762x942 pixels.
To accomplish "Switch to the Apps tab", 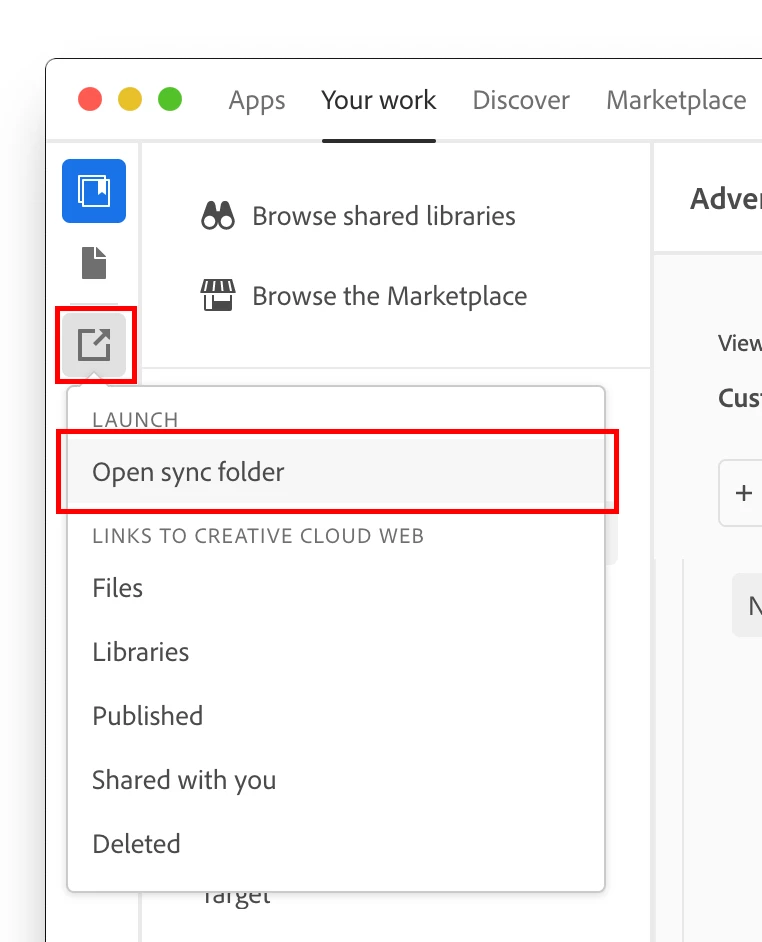I will pyautogui.click(x=257, y=100).
